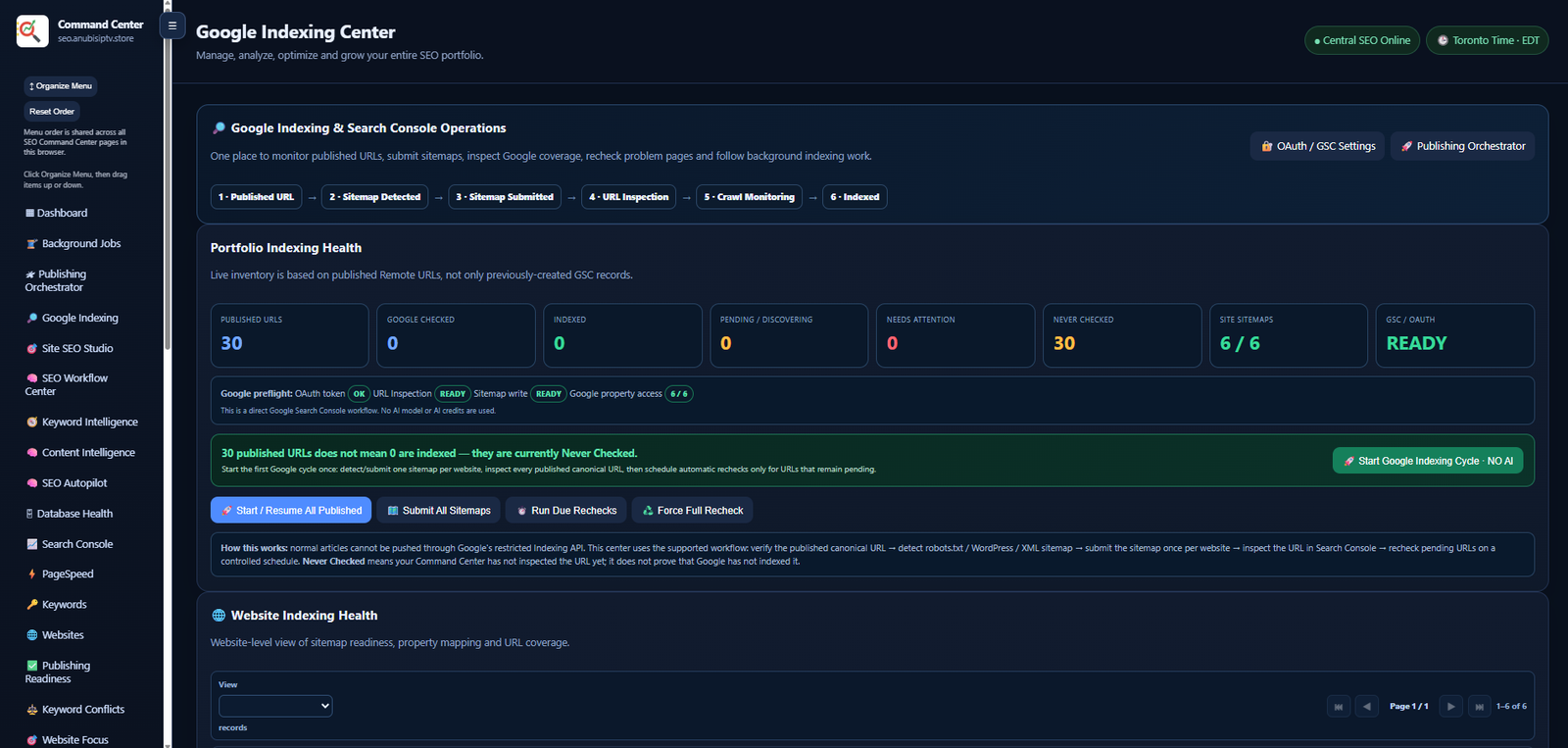Screen dimensions: 1568x748
Task: Click the Website Focus sidebar icon
Action: pos(31,740)
